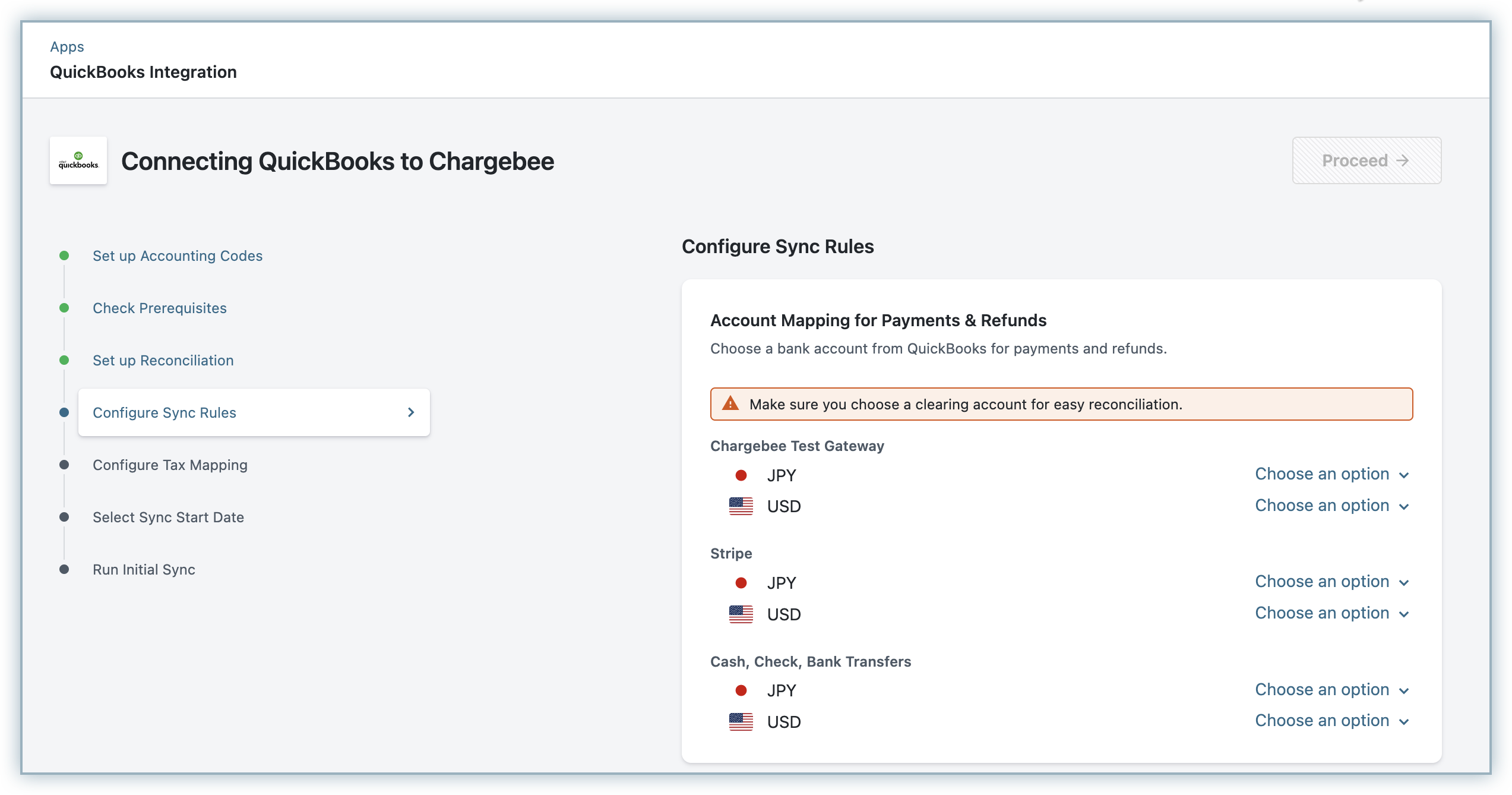Viewport: 1512px width, 795px height.
Task: Click the step dot beside Run Initial Sync
Action: click(64, 569)
